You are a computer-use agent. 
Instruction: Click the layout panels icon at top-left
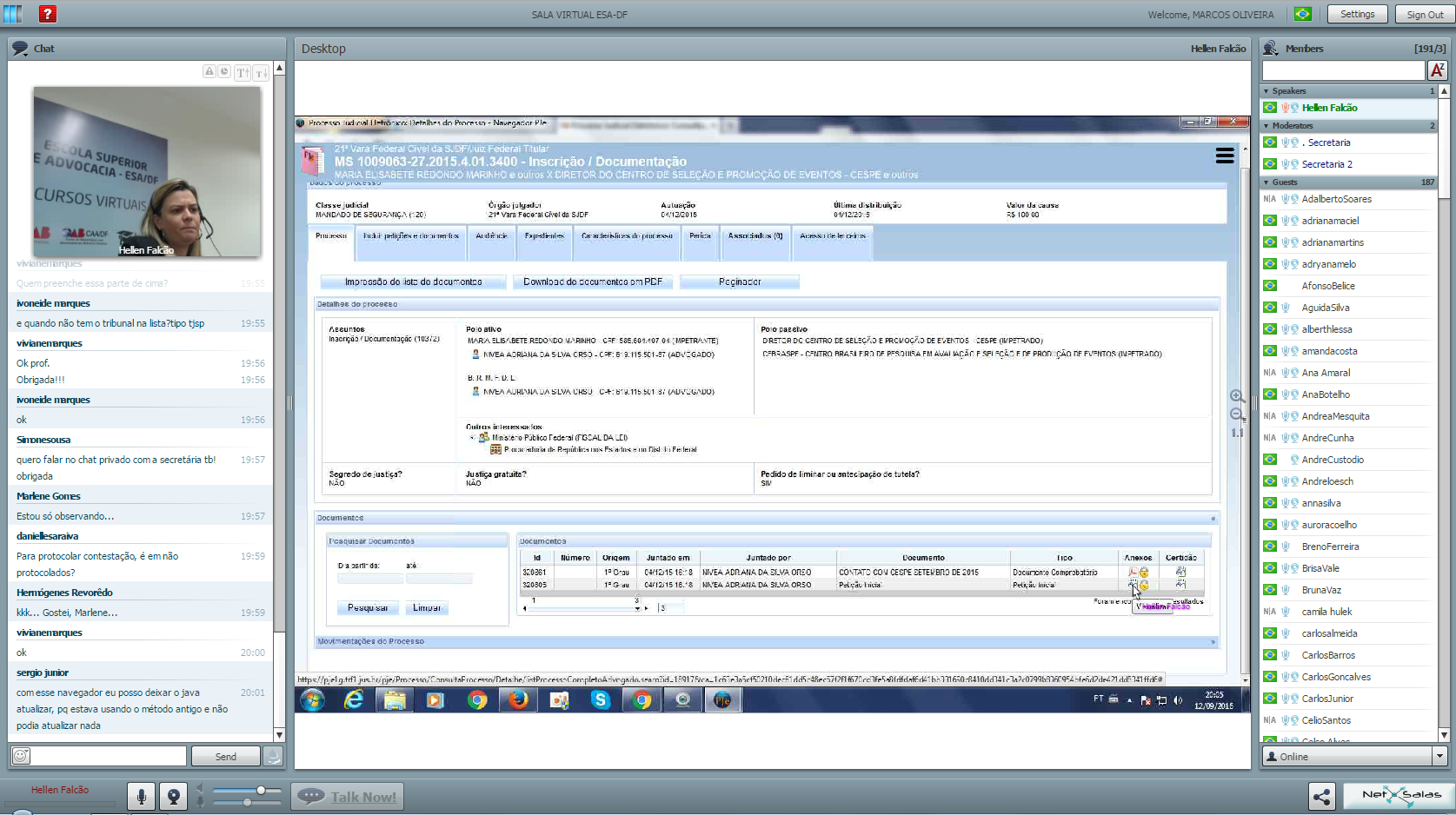click(13, 14)
